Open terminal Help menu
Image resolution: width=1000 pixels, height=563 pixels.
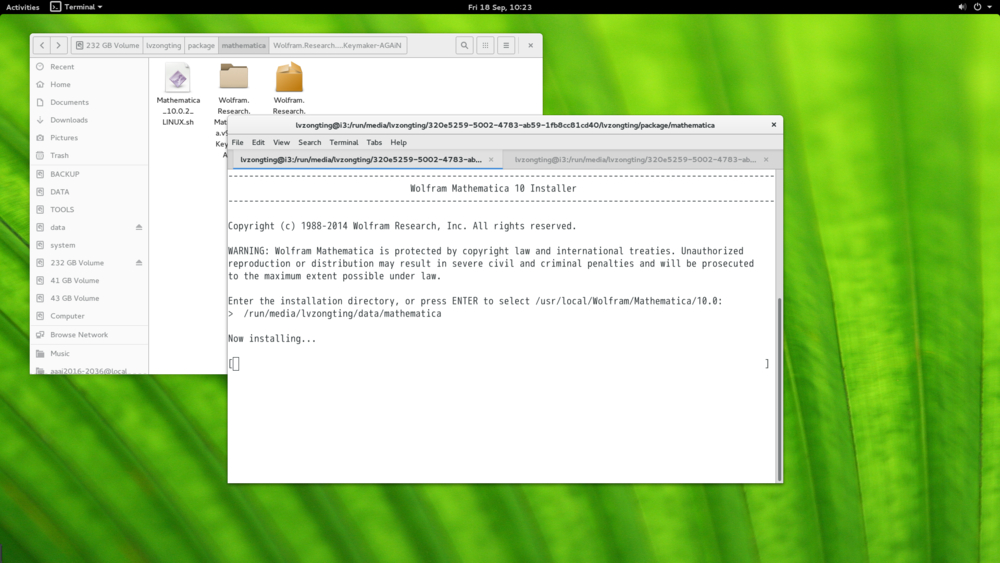click(x=399, y=142)
